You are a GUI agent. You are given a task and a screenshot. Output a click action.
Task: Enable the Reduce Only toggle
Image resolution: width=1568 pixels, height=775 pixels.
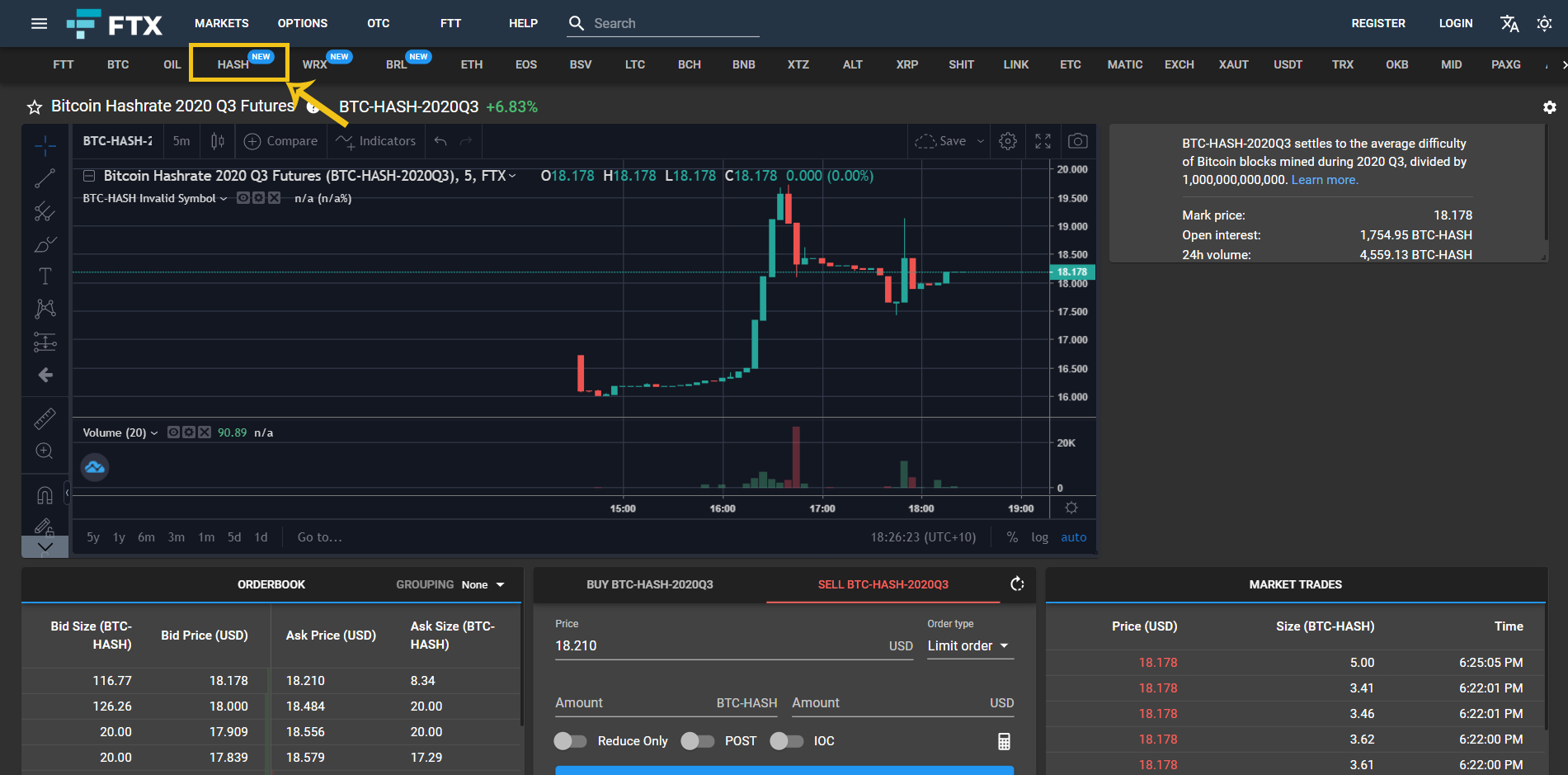tap(570, 741)
